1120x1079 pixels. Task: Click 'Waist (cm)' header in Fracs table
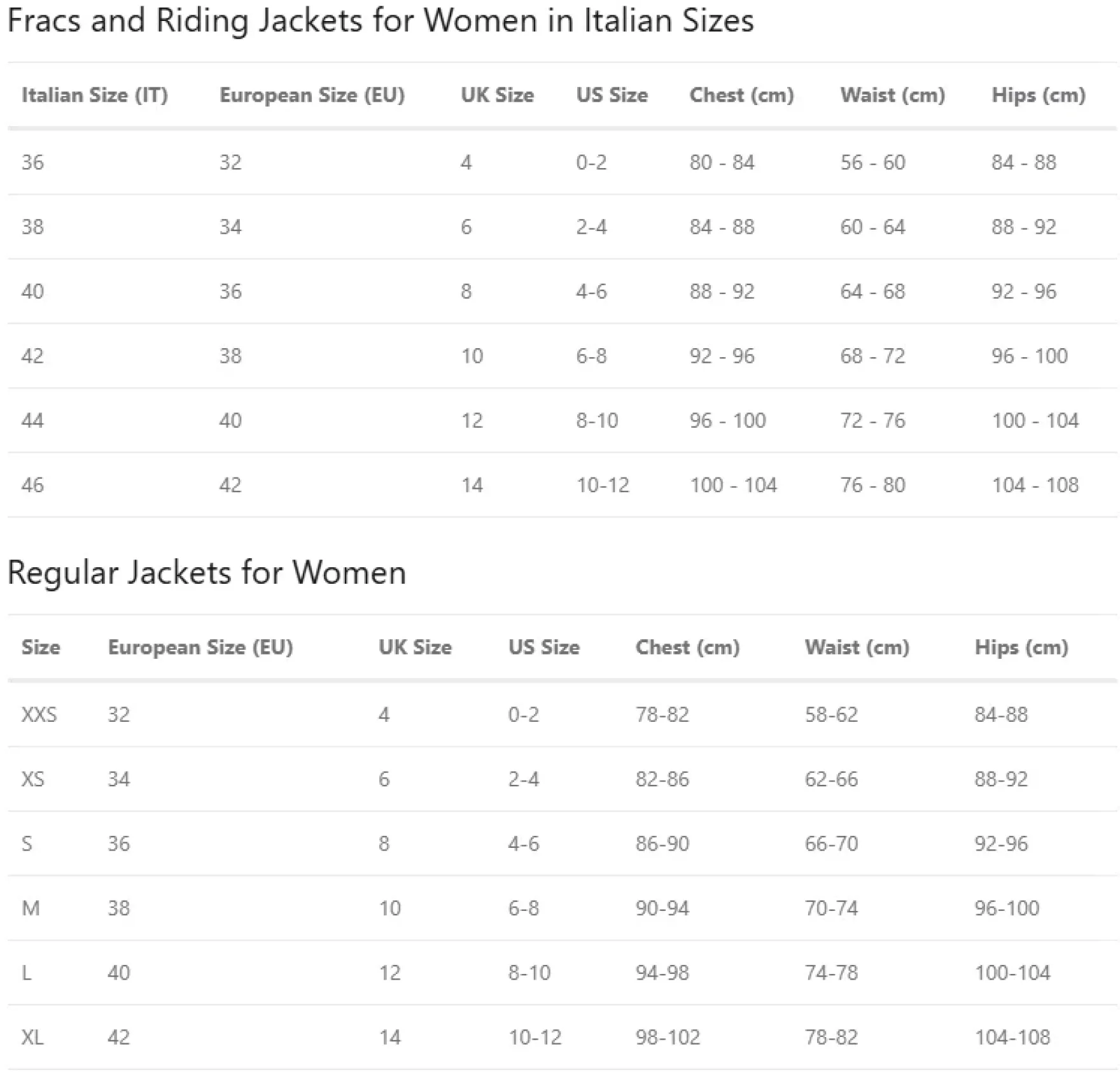tap(893, 95)
